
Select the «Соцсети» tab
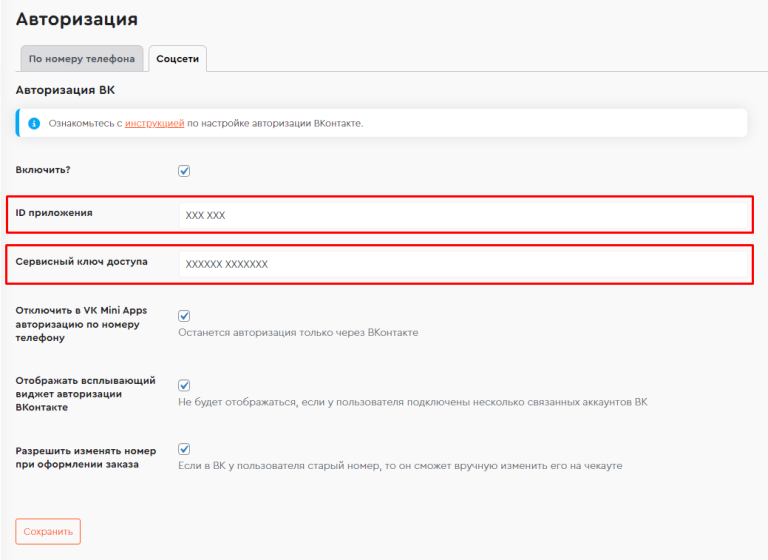(x=177, y=59)
